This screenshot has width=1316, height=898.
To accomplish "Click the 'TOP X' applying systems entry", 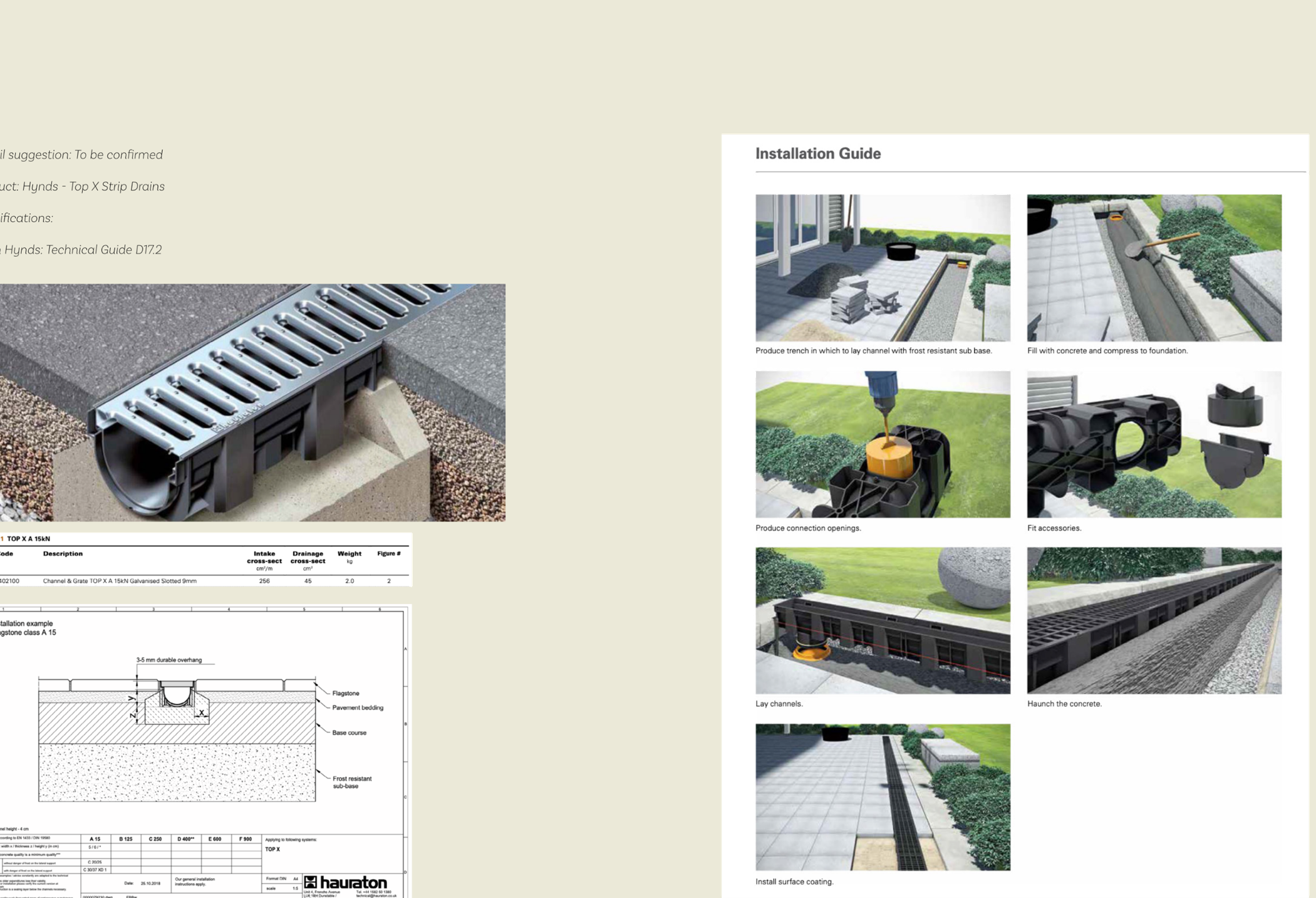I will point(272,849).
